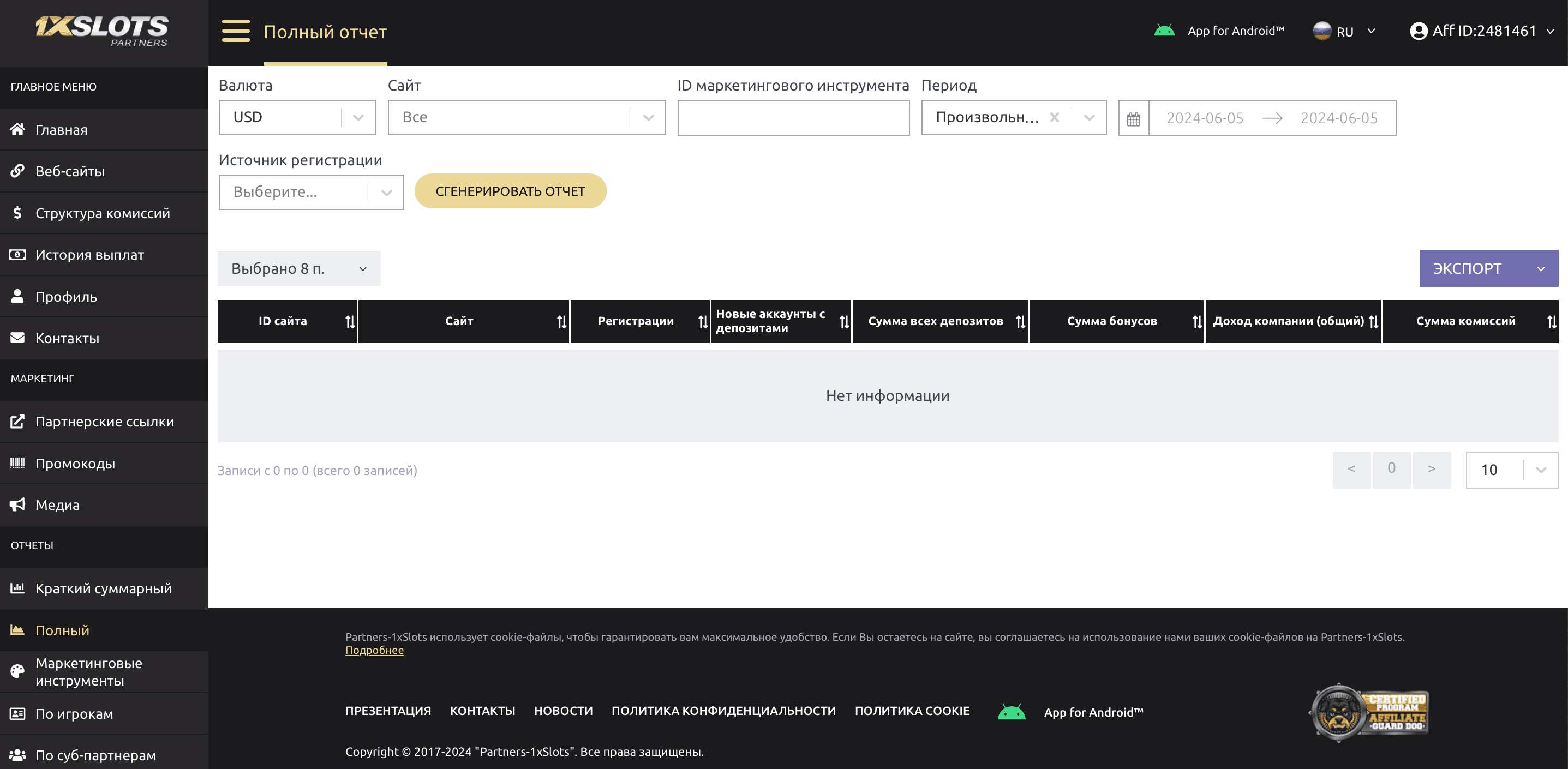Click the hamburger menu icon

click(x=236, y=31)
